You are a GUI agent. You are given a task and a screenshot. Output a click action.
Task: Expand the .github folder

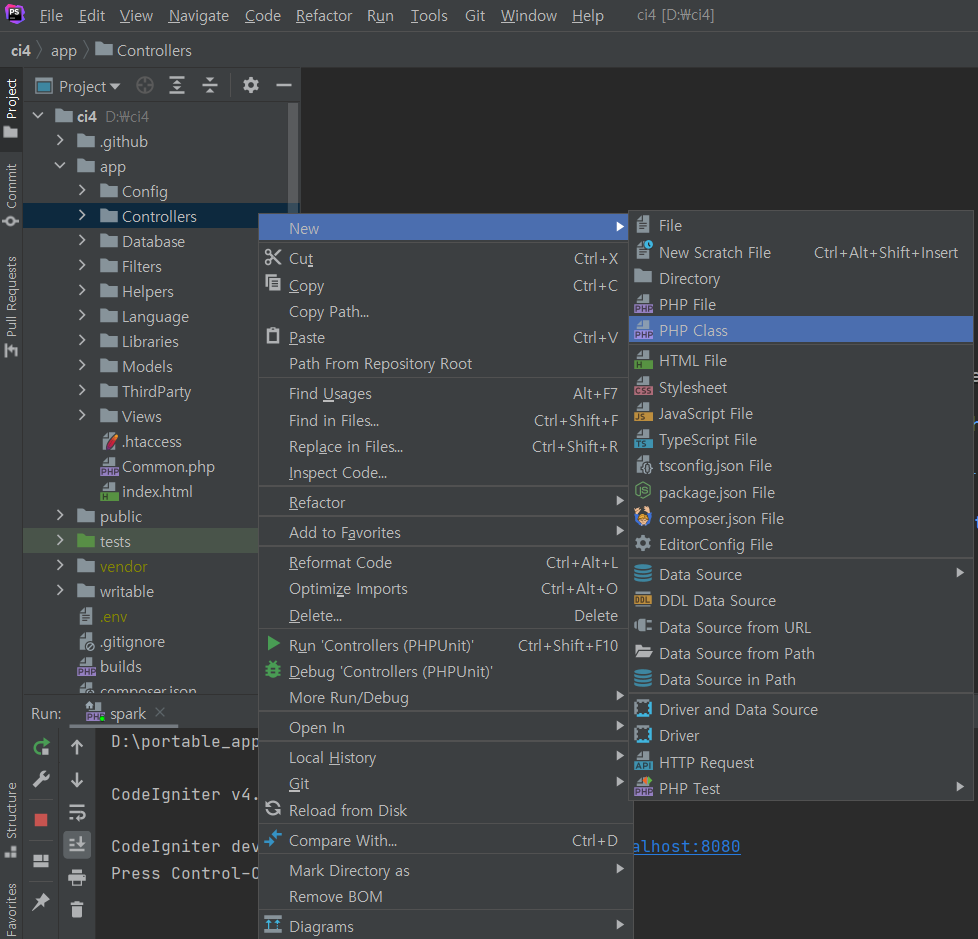tap(61, 141)
